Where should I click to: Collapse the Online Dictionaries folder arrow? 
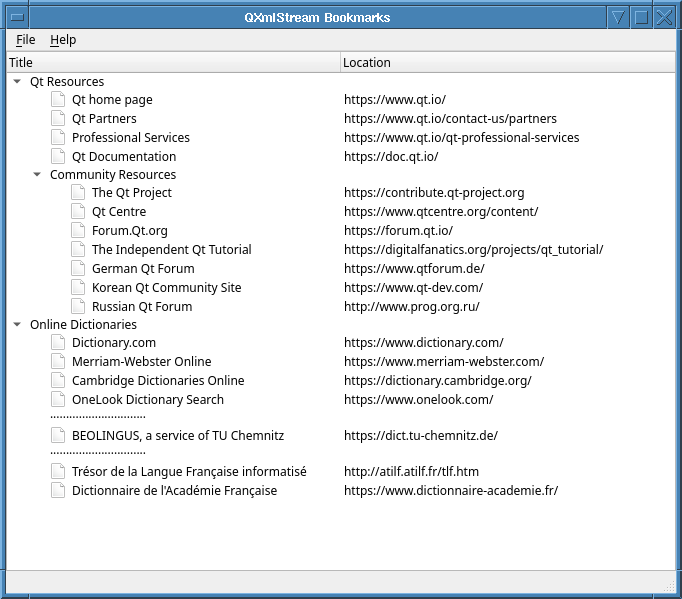(17, 325)
